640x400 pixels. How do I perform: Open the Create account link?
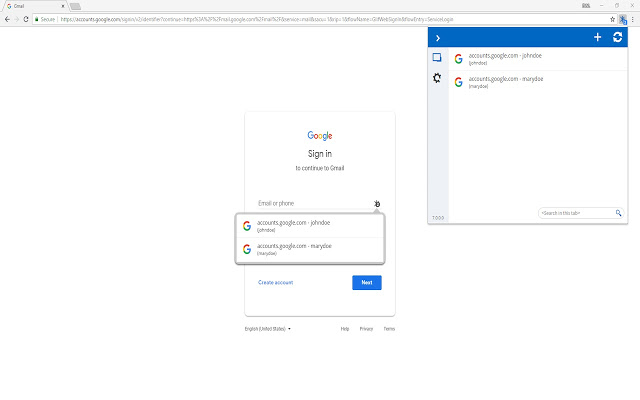pos(276,282)
